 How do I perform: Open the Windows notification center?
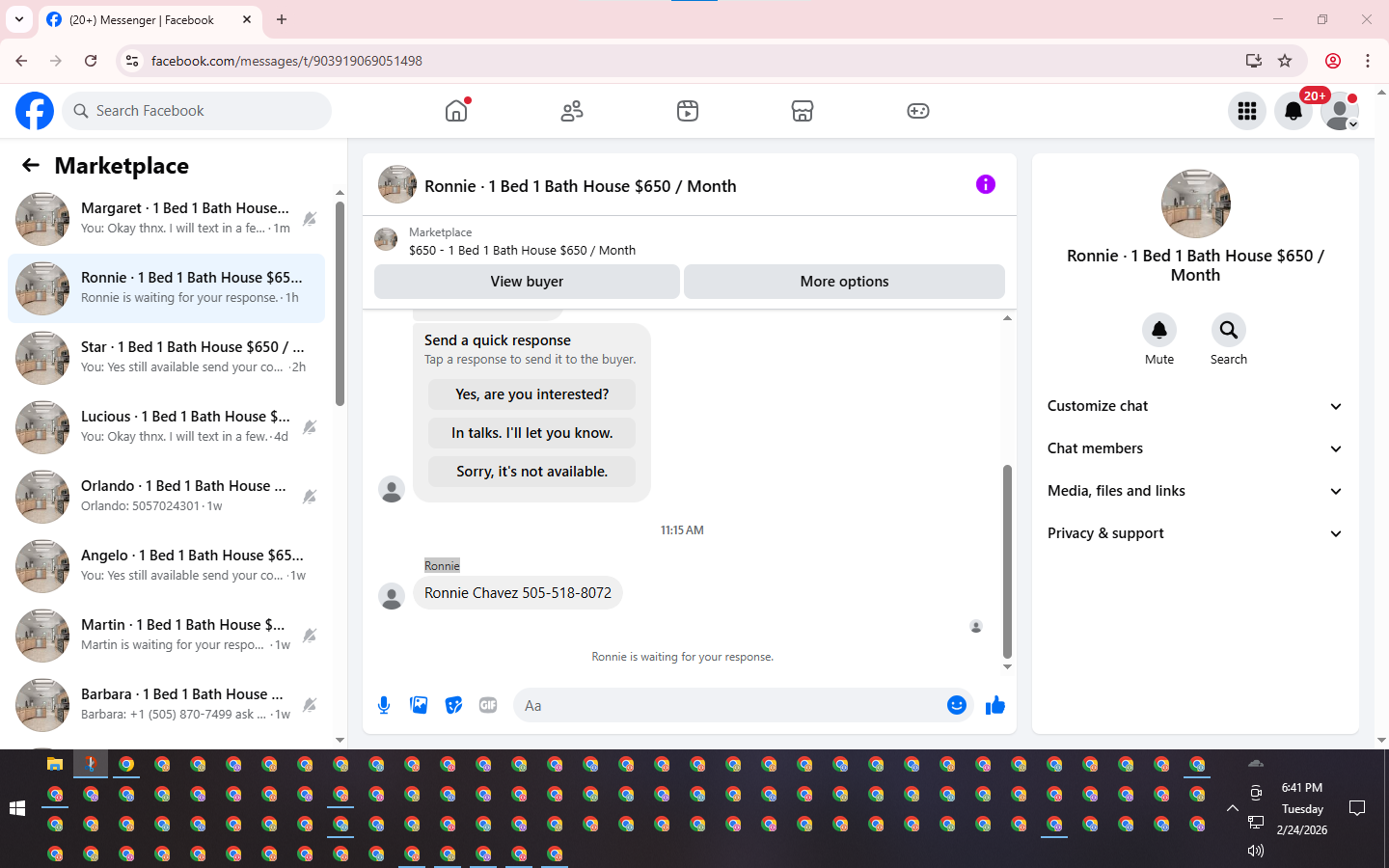coord(1357,808)
